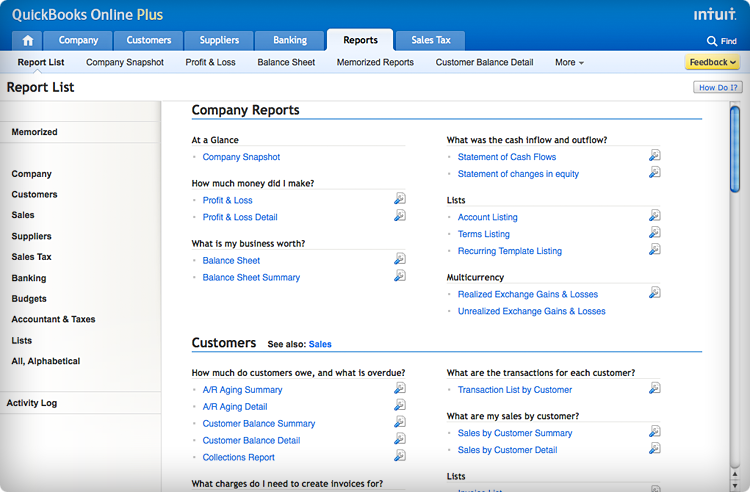Choose Profit & Loss in the sub-navigation bar
Screen dimensions: 750x492
click(210, 62)
